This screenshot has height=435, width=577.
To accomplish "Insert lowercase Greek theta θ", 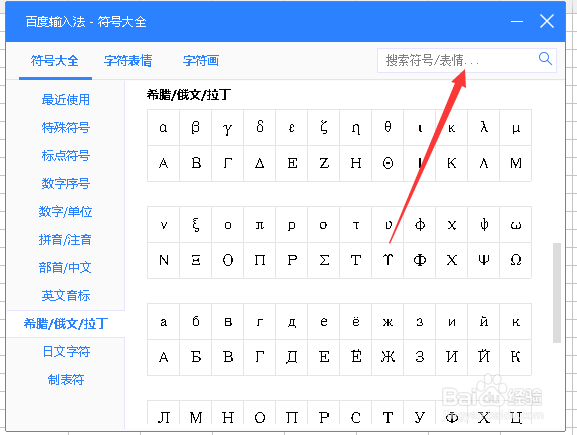I will click(x=387, y=127).
